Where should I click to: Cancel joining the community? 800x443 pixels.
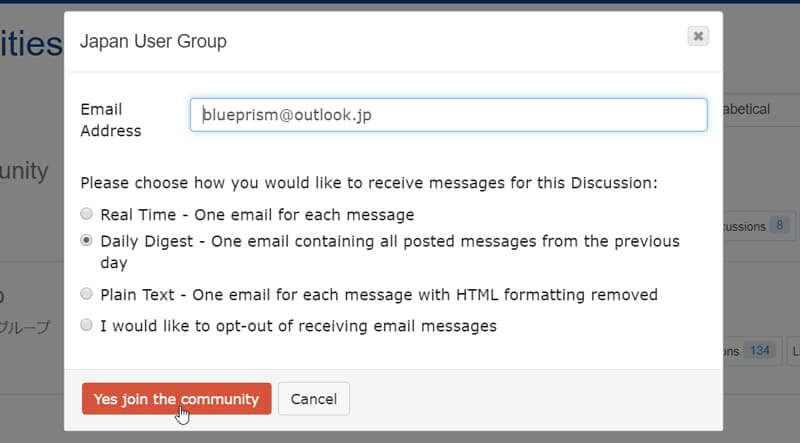pyautogui.click(x=314, y=399)
